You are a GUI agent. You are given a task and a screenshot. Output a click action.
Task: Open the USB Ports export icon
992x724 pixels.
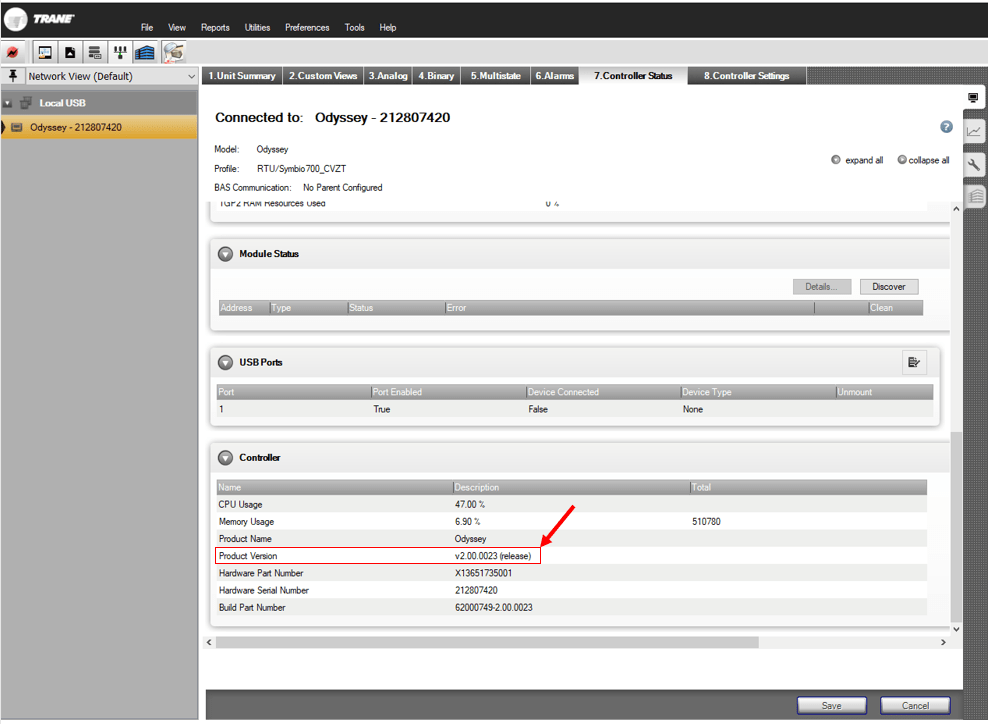[x=915, y=362]
